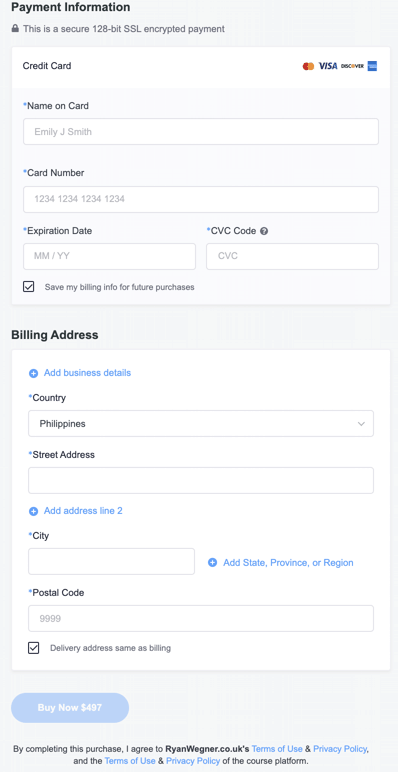
Task: Uncheck Save my billing info checkbox
Action: tap(29, 287)
